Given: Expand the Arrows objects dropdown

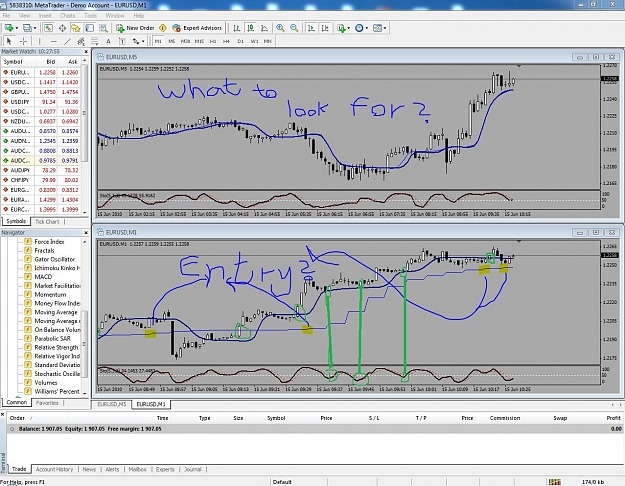Looking at the screenshot, I should [x=143, y=41].
